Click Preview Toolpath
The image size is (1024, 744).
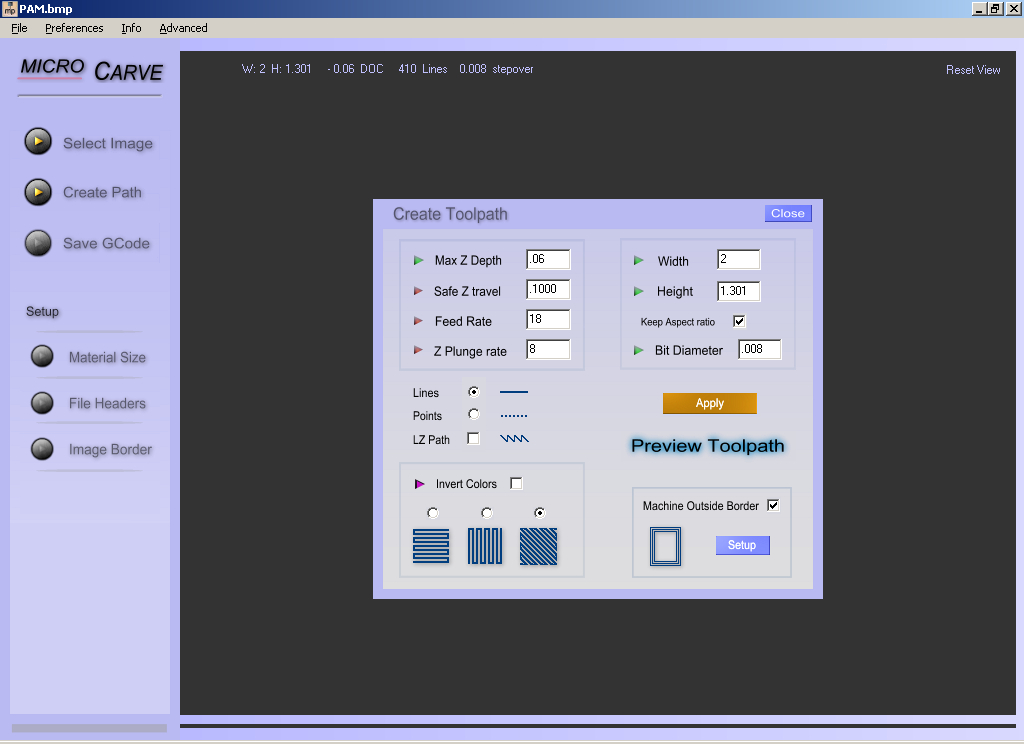(x=707, y=445)
